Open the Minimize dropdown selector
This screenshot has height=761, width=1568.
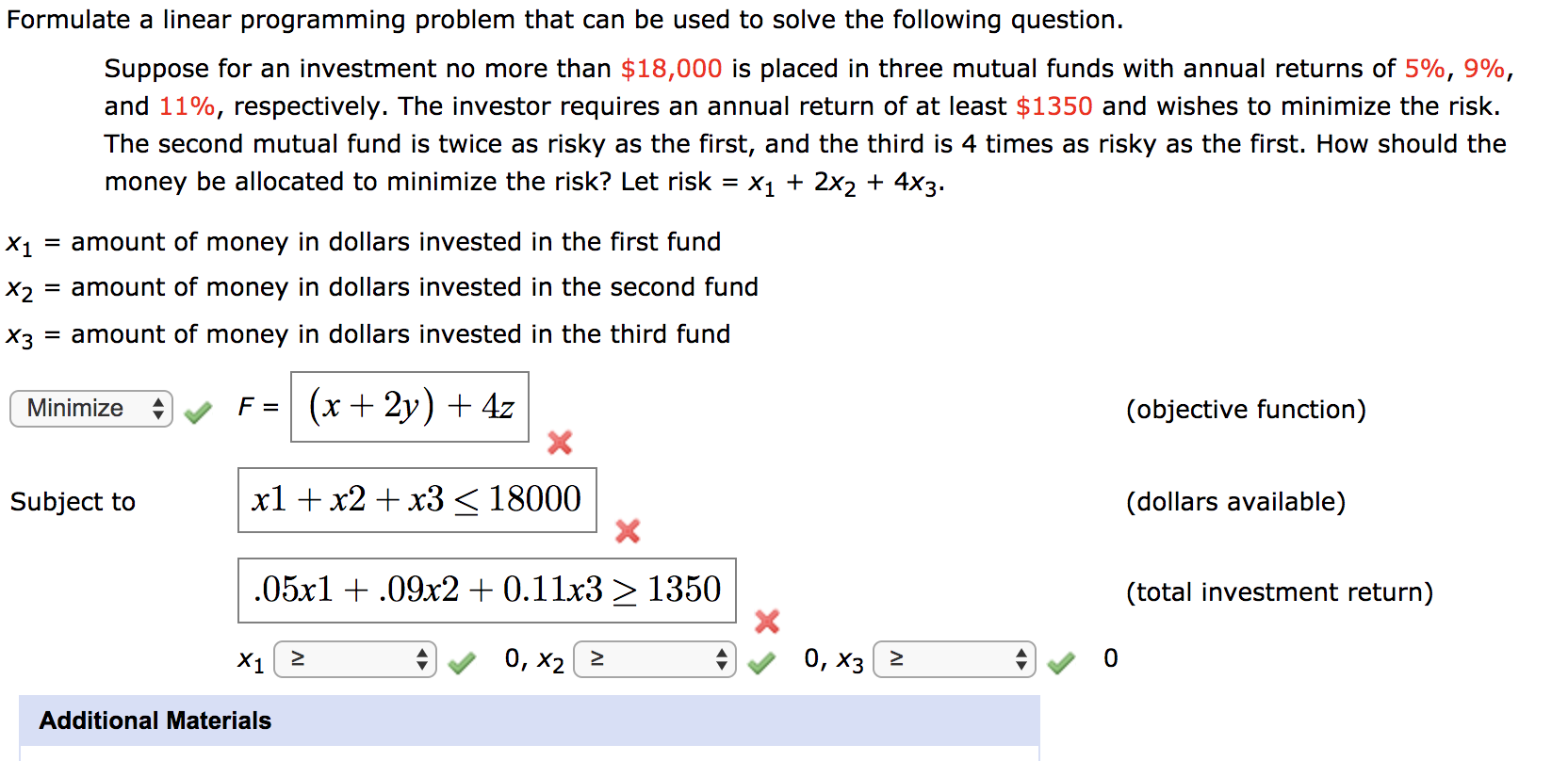90,409
